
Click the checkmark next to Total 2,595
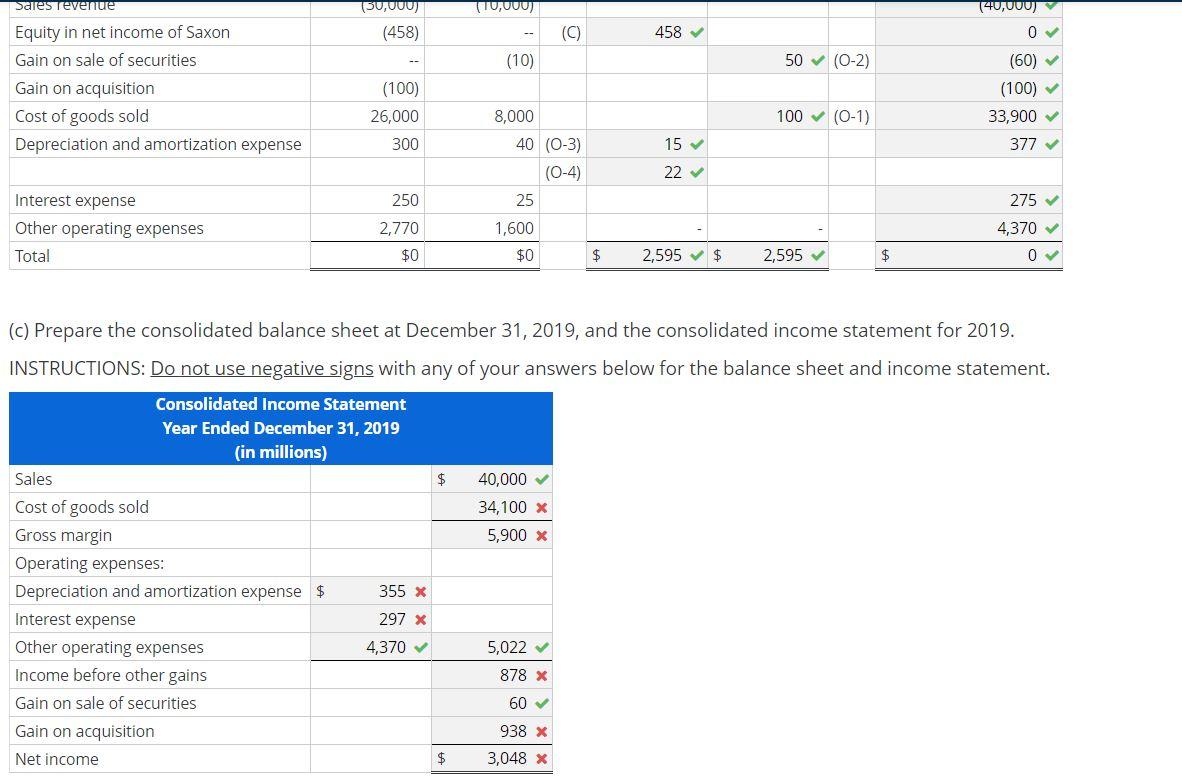click(x=698, y=256)
